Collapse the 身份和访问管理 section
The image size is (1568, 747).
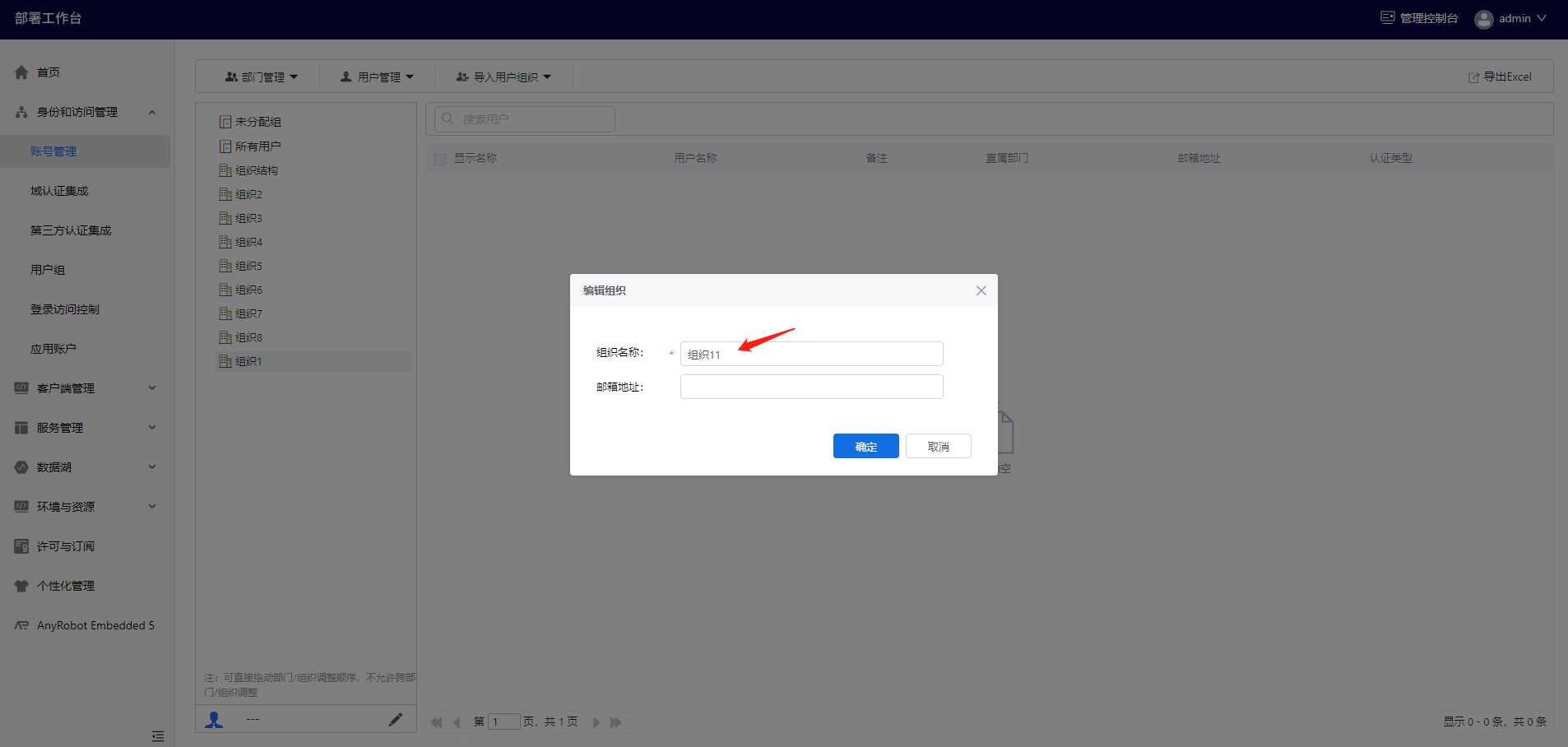152,112
